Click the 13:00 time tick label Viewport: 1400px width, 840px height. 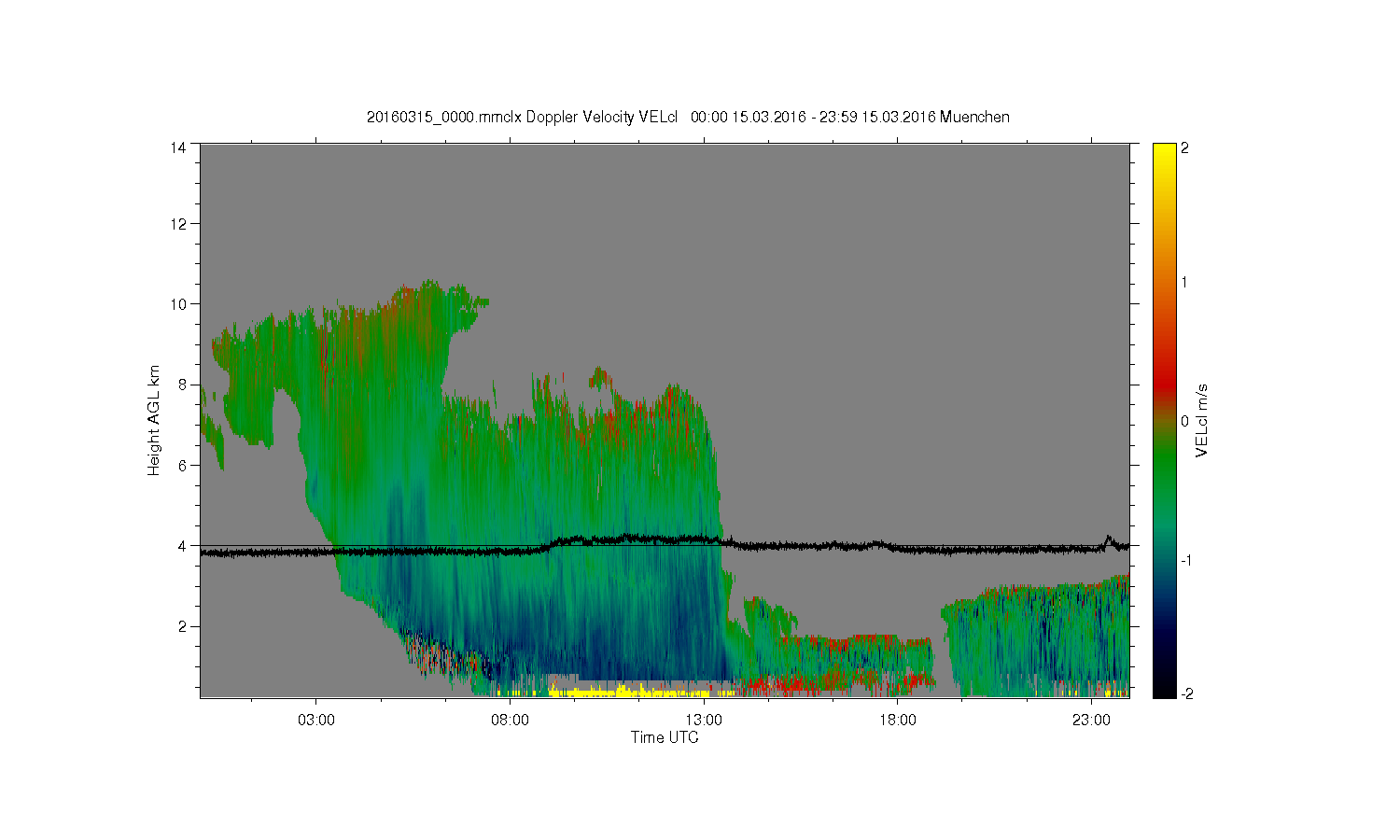(704, 721)
